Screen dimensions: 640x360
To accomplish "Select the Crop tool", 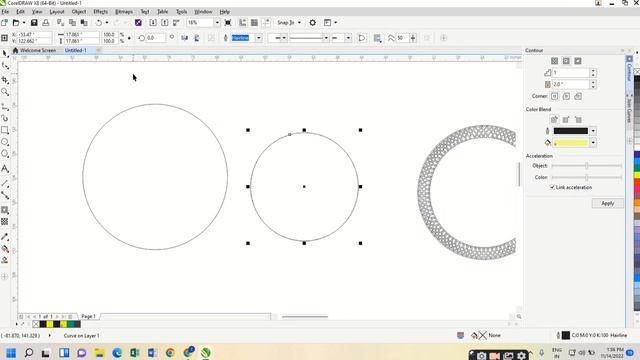I will [x=5, y=80].
